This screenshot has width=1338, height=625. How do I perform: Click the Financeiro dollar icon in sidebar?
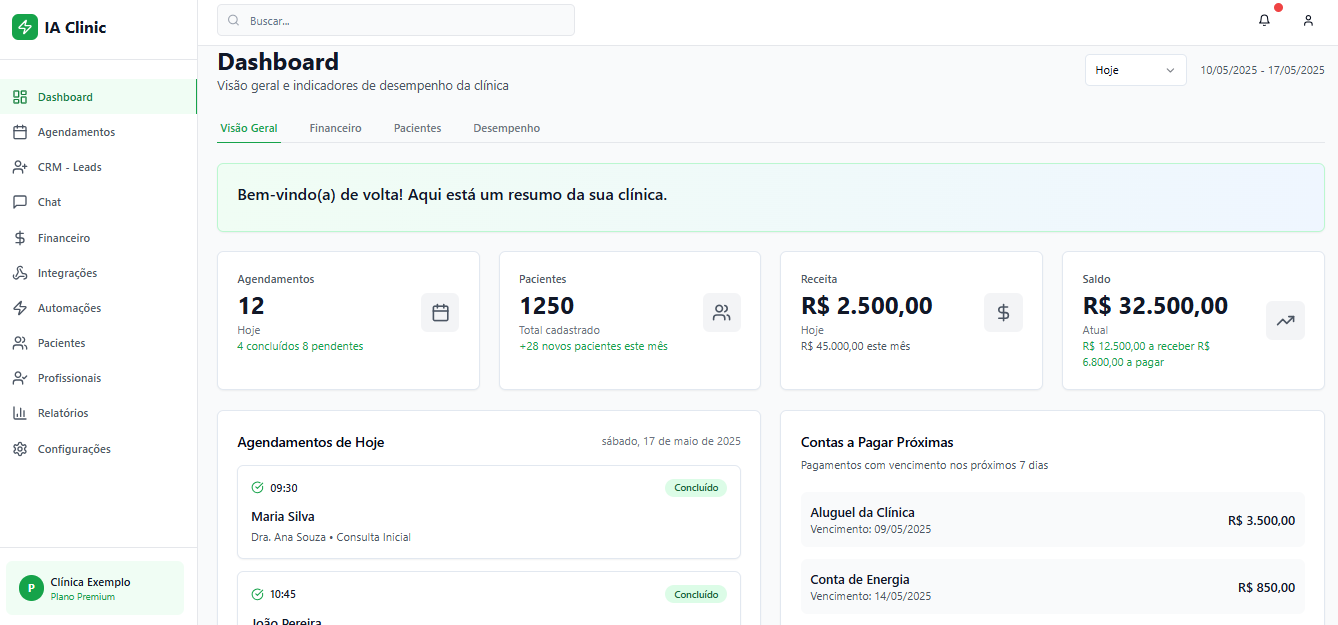pyautogui.click(x=20, y=238)
